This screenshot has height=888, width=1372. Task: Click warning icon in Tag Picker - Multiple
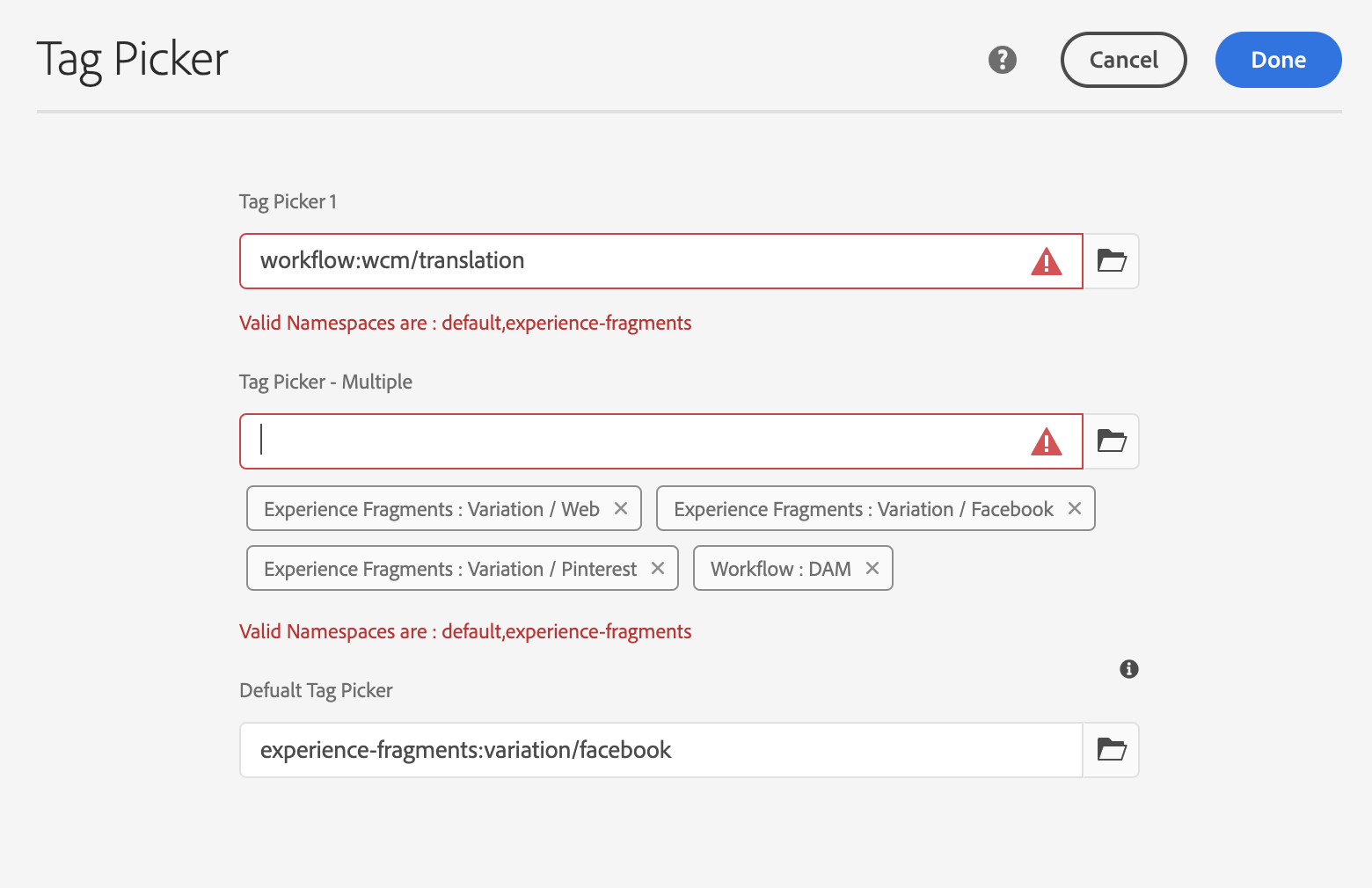tap(1046, 442)
